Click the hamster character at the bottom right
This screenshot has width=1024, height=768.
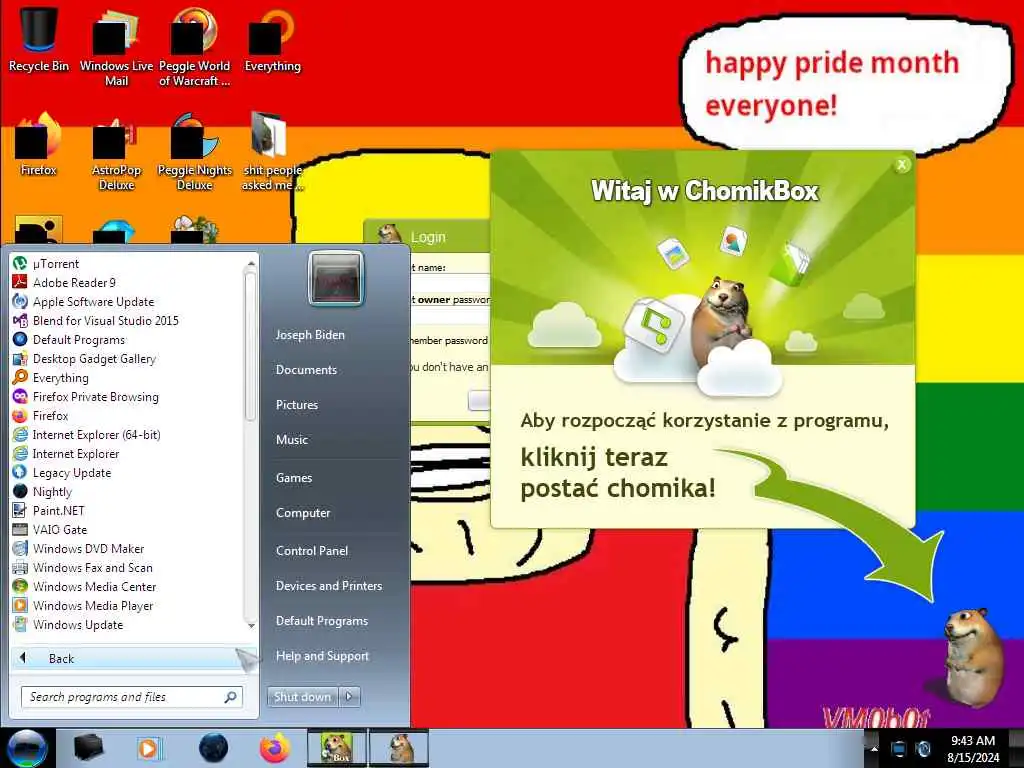[973, 656]
